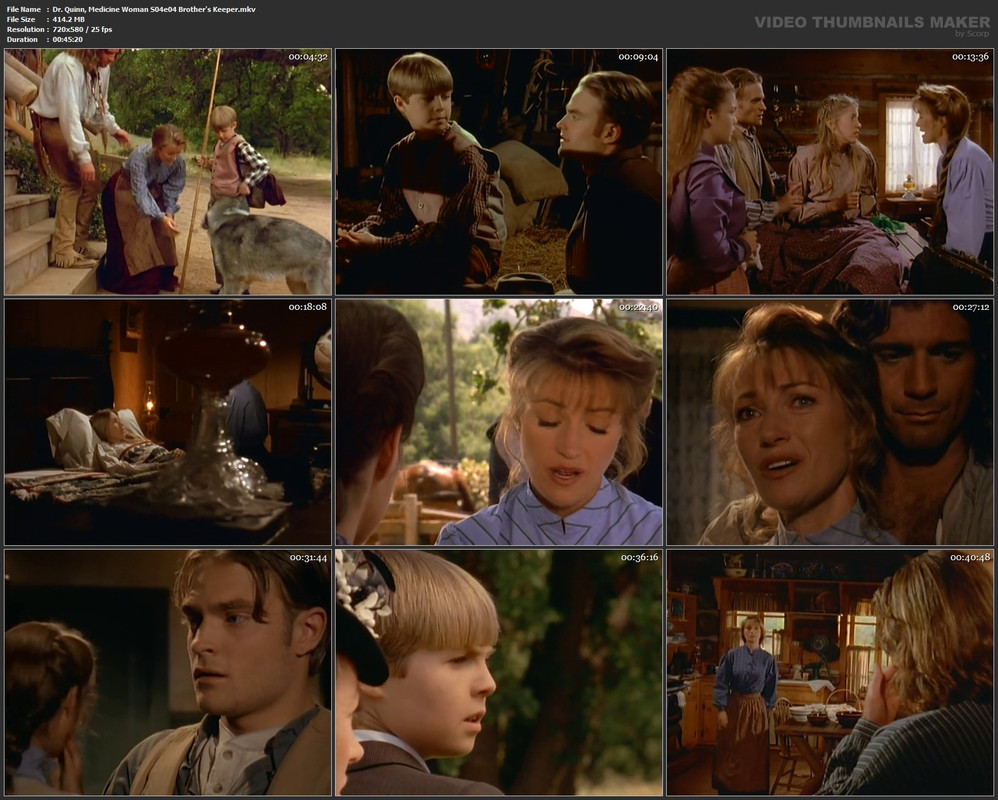
Task: Select the thumbnail timestamped 00:22:40
Action: point(499,422)
